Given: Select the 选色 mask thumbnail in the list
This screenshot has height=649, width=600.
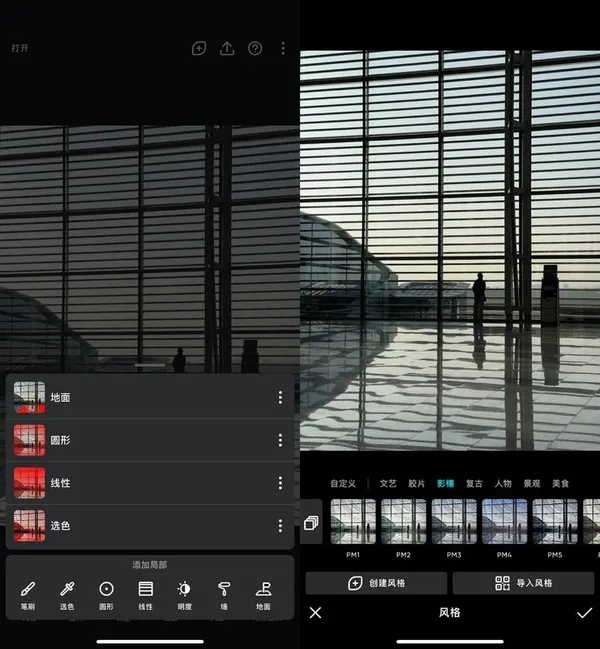Looking at the screenshot, I should coord(29,526).
